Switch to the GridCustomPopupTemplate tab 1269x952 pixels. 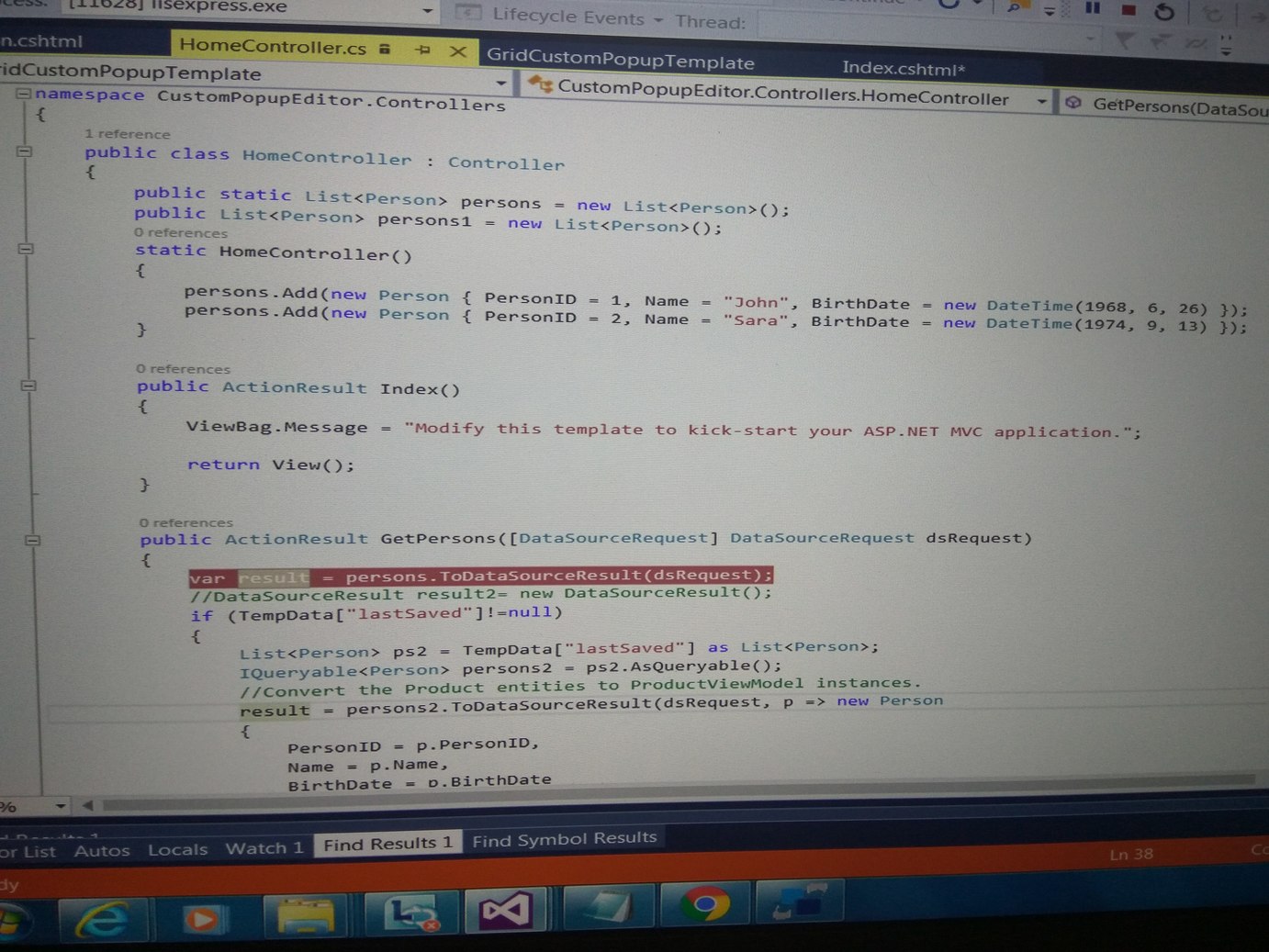pos(621,60)
